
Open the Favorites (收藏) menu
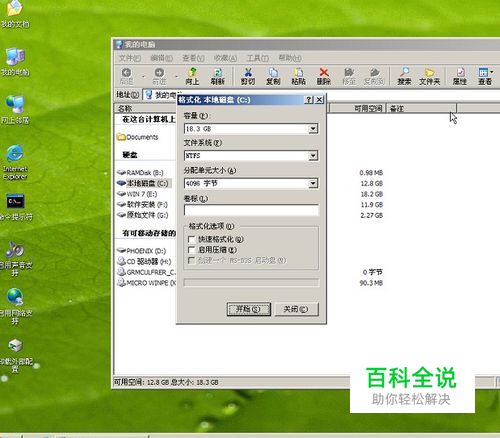click(x=225, y=58)
